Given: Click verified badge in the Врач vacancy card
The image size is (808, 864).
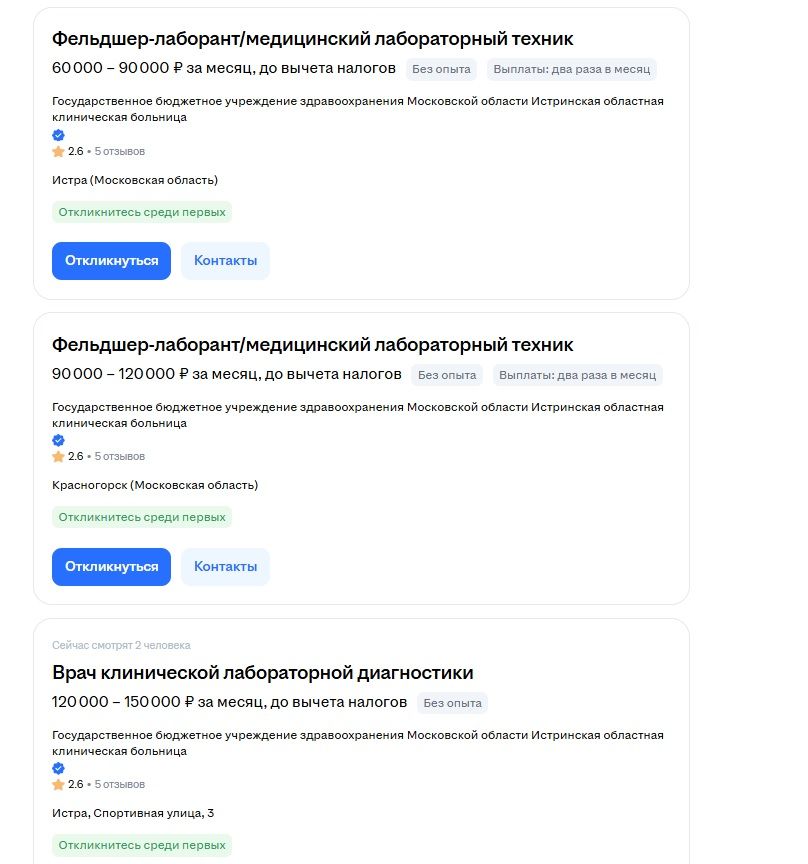Looking at the screenshot, I should [x=58, y=768].
